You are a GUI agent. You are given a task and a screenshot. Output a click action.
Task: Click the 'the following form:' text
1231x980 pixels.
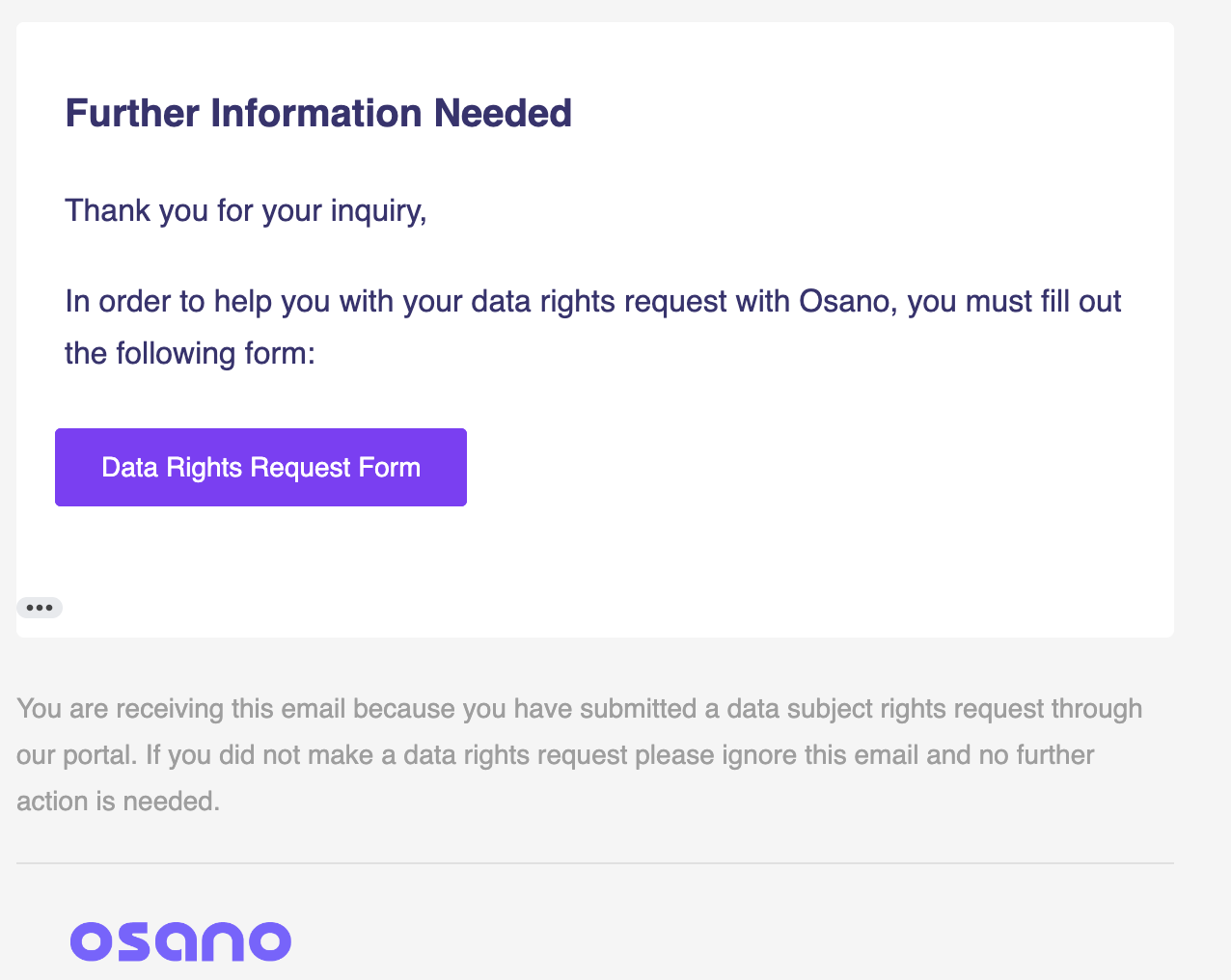[x=190, y=354]
